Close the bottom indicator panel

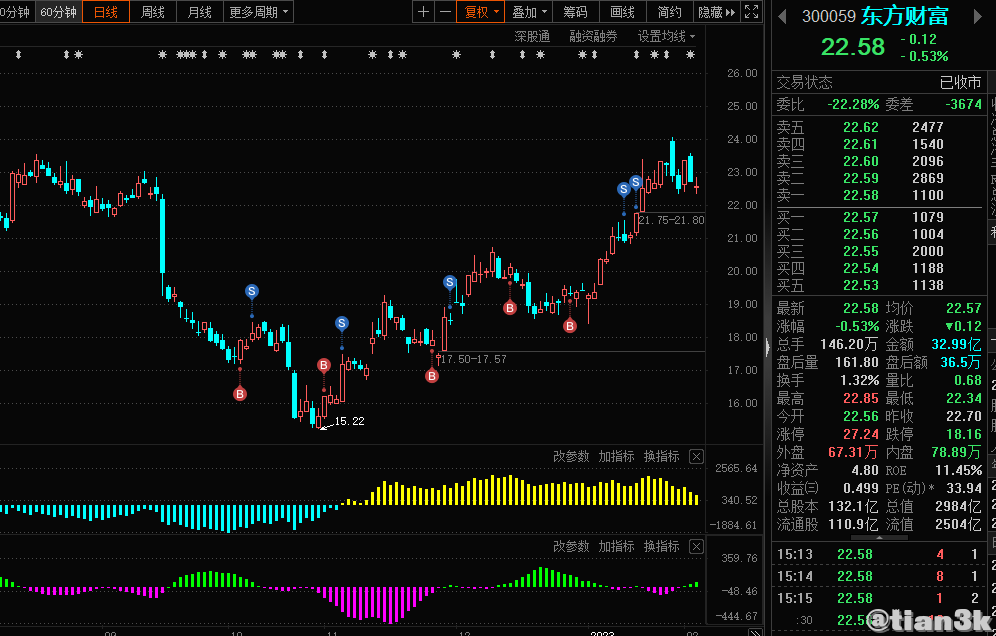coord(696,546)
